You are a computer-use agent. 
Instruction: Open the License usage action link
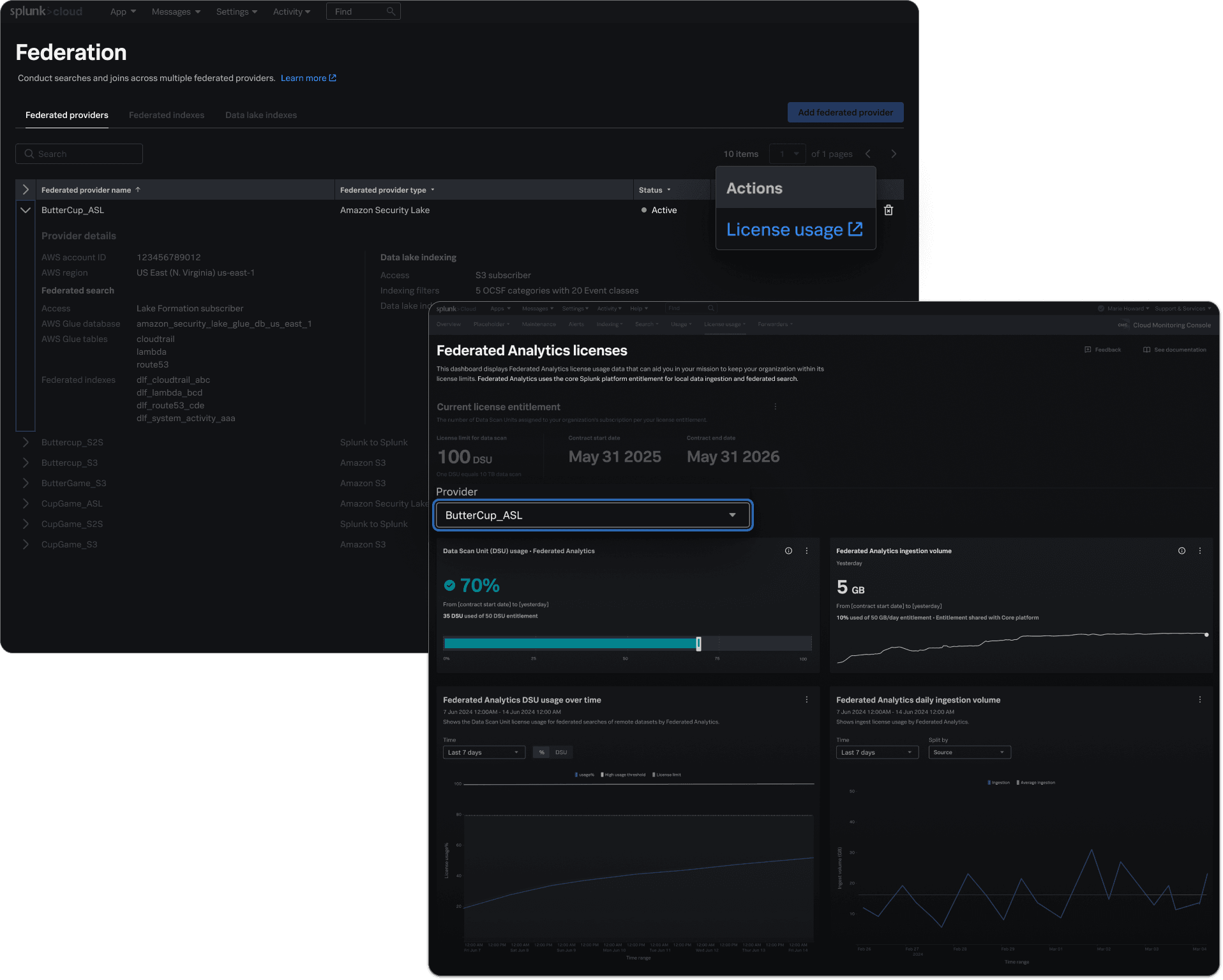(x=795, y=229)
